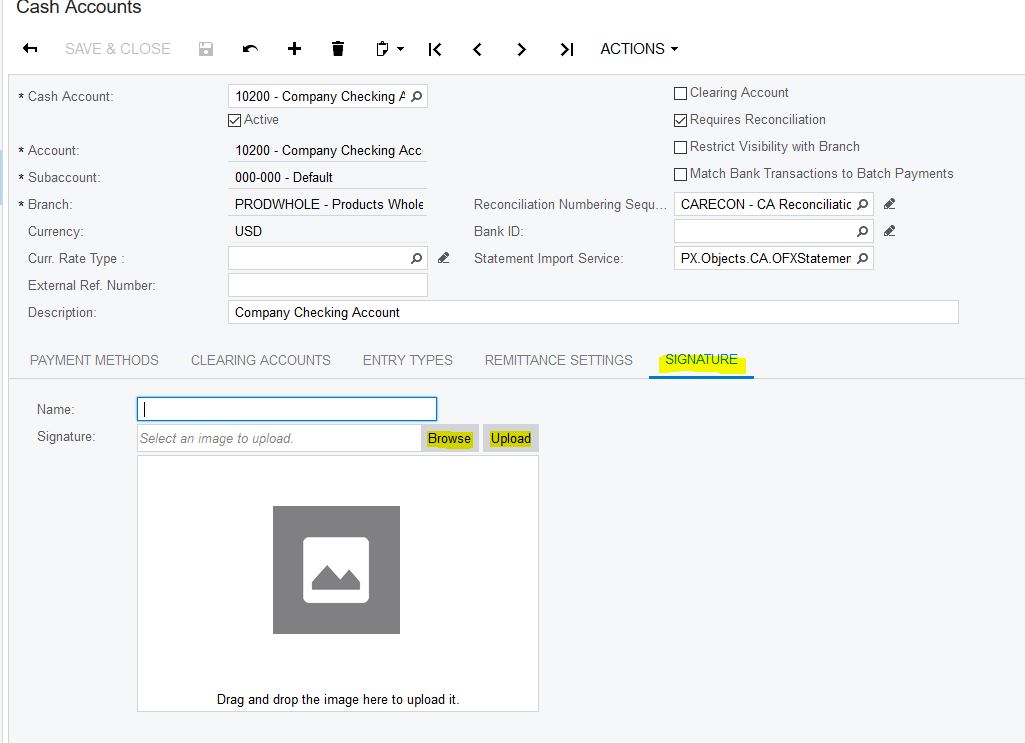1025x743 pixels.
Task: Open the Remittance Settings tab
Action: [x=558, y=360]
